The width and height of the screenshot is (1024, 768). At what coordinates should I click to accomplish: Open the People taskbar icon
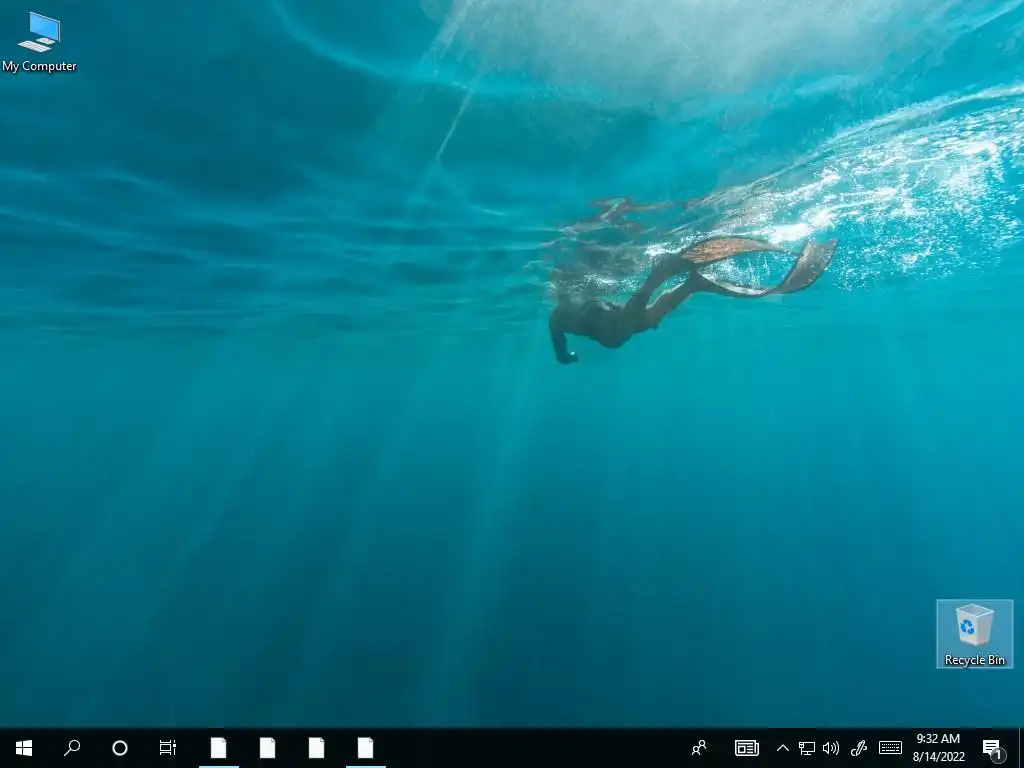(x=699, y=748)
